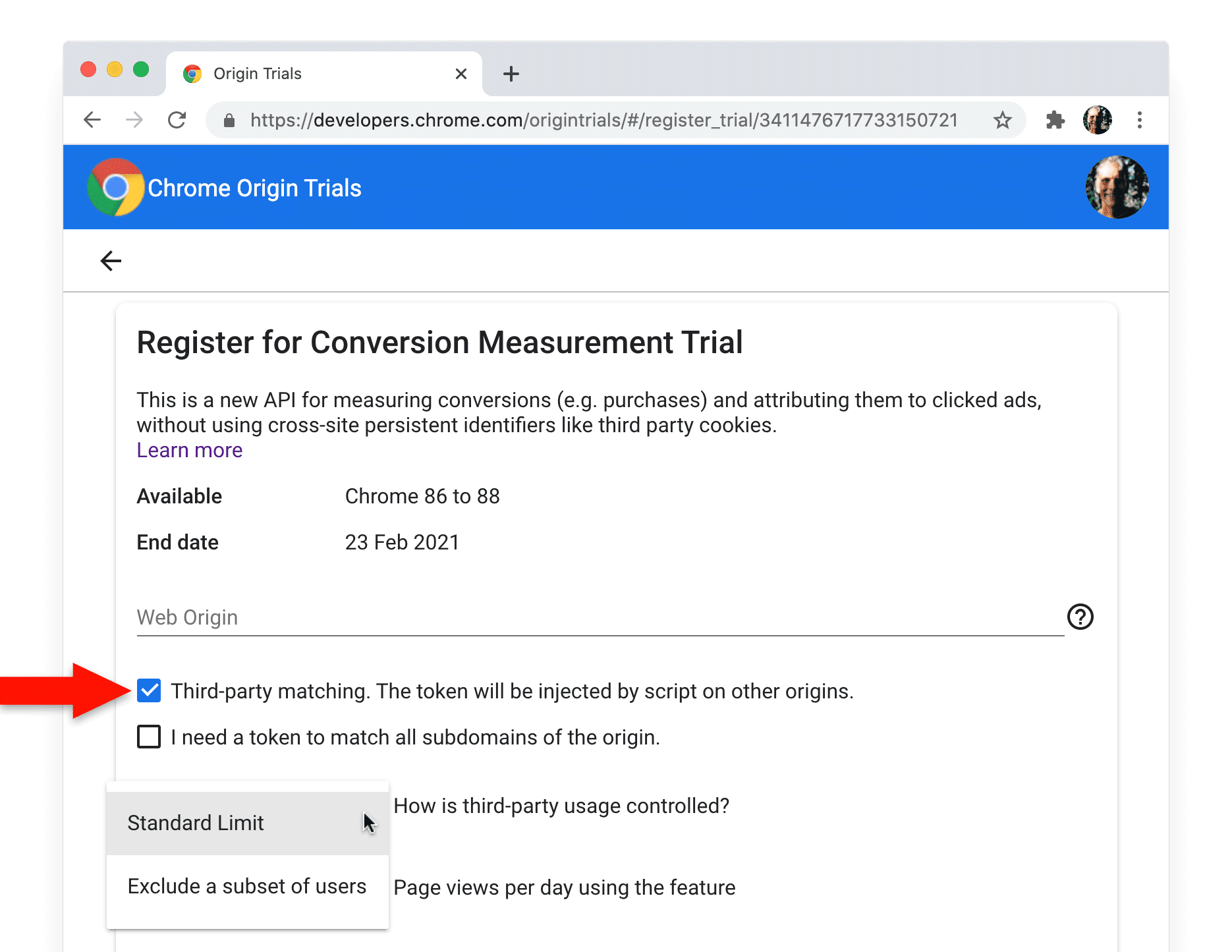
Task: Bookmark this page with the star icon
Action: [x=1001, y=120]
